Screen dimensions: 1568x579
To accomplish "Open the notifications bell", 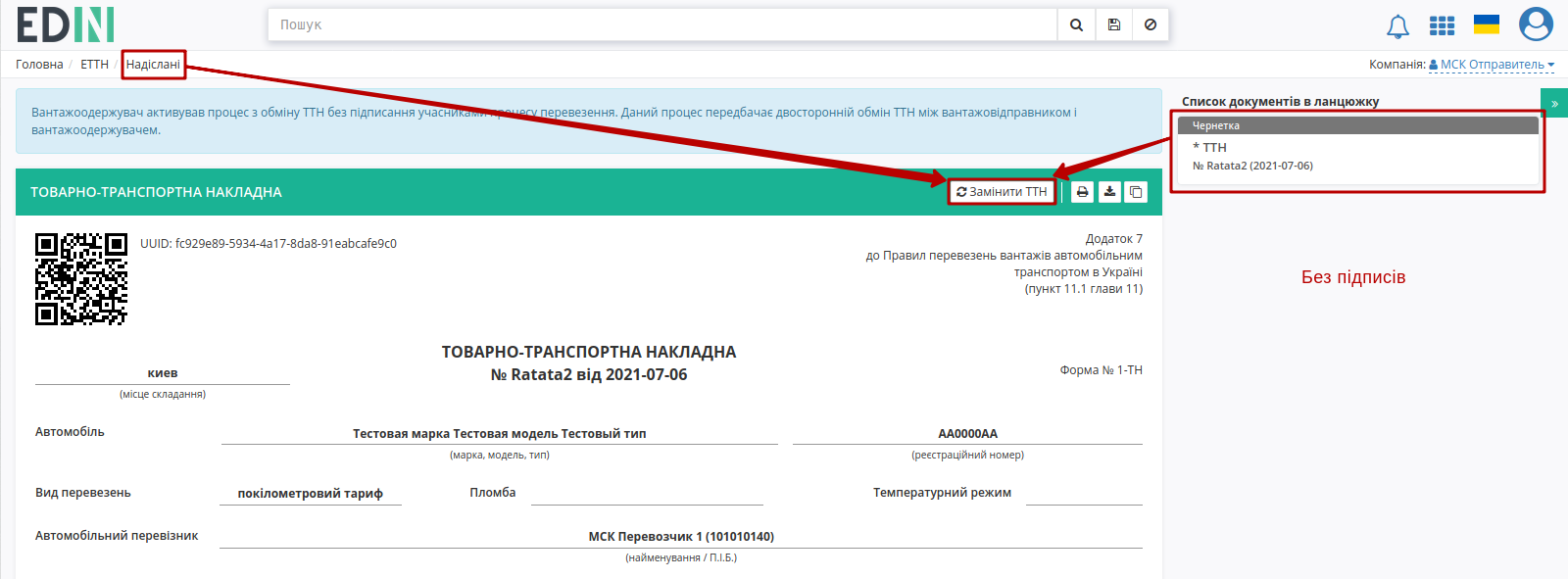I will pyautogui.click(x=1398, y=26).
